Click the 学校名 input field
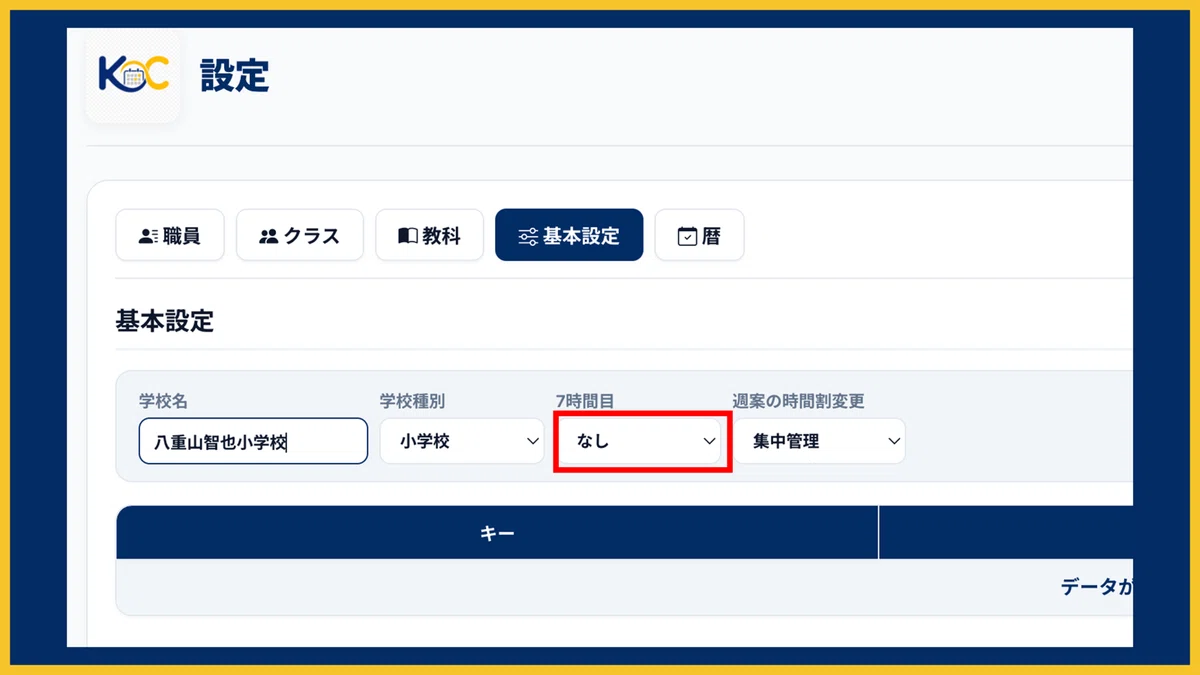The height and width of the screenshot is (675, 1200). pyautogui.click(x=254, y=441)
